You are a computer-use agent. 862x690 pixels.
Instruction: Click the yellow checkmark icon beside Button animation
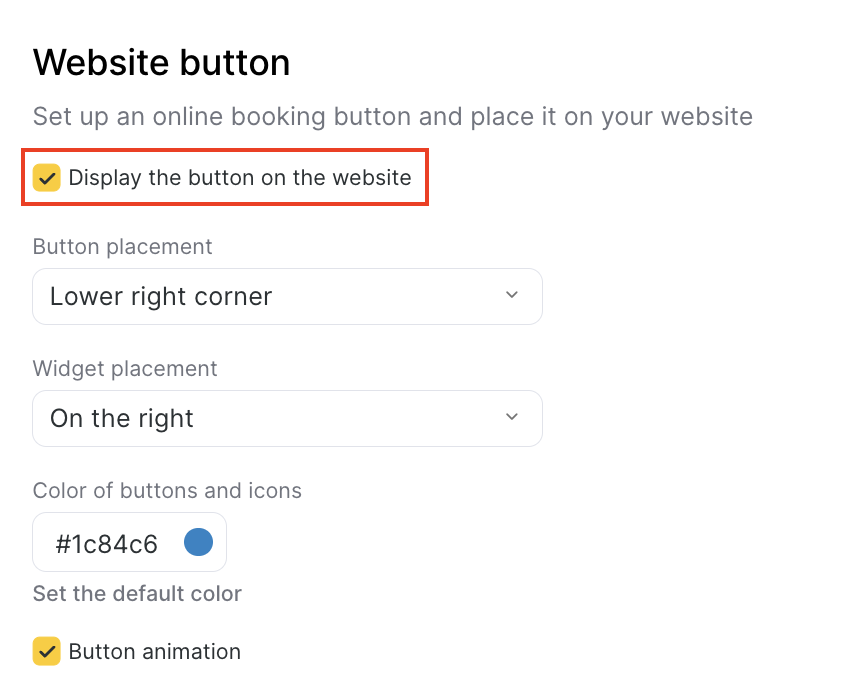point(47,652)
